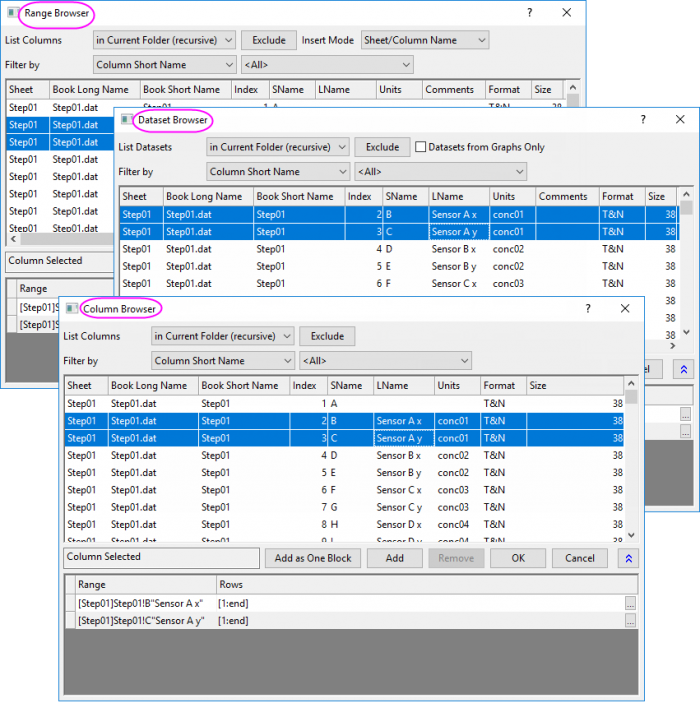
Task: Sort by Units header in the Column Browser
Action: click(x=457, y=386)
